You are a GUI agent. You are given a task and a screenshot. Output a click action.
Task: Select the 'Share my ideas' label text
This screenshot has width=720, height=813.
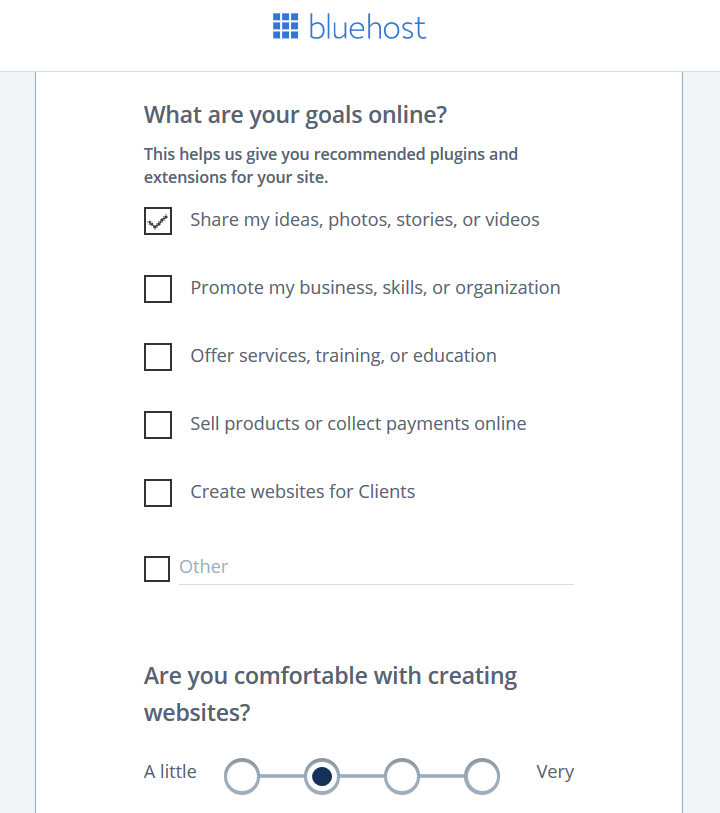(x=364, y=219)
